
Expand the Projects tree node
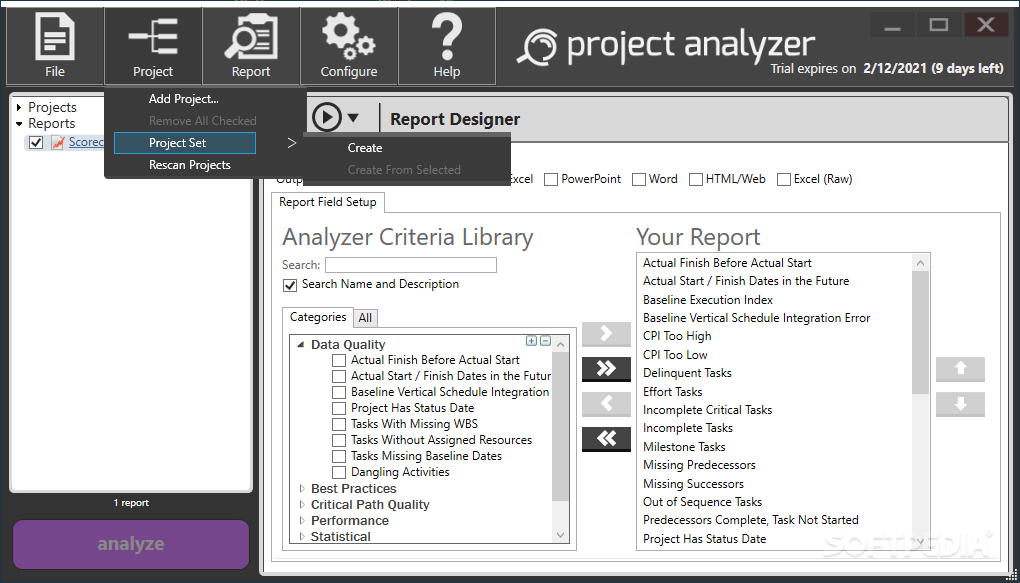(20, 107)
